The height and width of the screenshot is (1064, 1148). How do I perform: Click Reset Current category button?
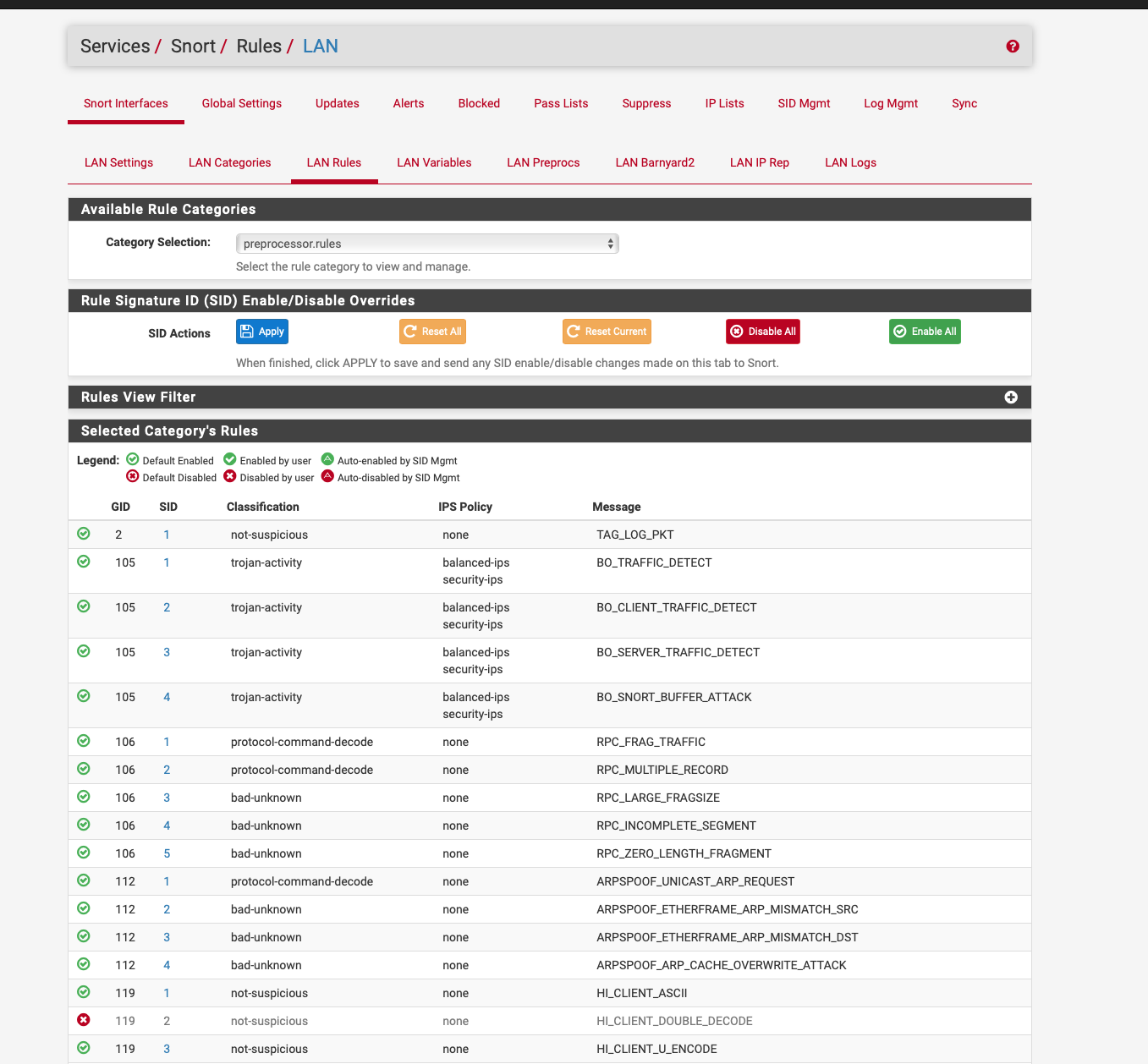[607, 332]
